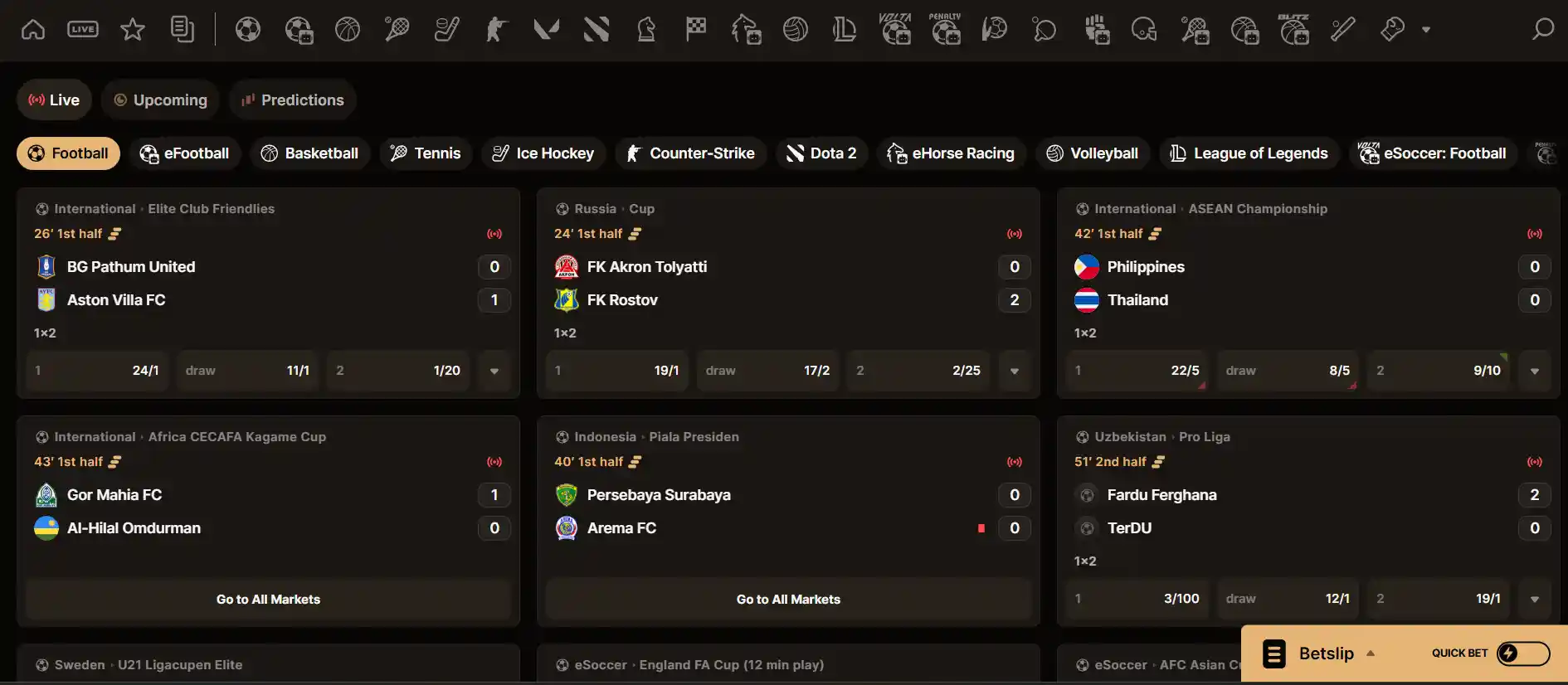Select the League of Legends icon in top bar
The height and width of the screenshot is (685, 1568).
[x=845, y=30]
